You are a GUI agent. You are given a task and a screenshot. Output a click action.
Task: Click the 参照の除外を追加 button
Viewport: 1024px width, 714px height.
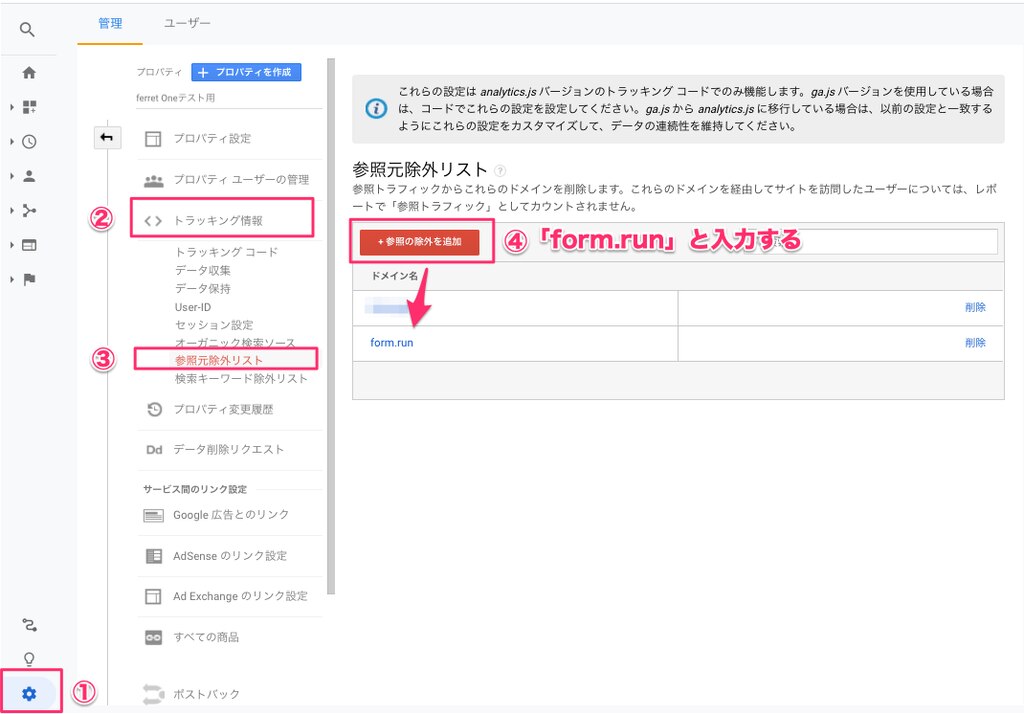pos(420,242)
